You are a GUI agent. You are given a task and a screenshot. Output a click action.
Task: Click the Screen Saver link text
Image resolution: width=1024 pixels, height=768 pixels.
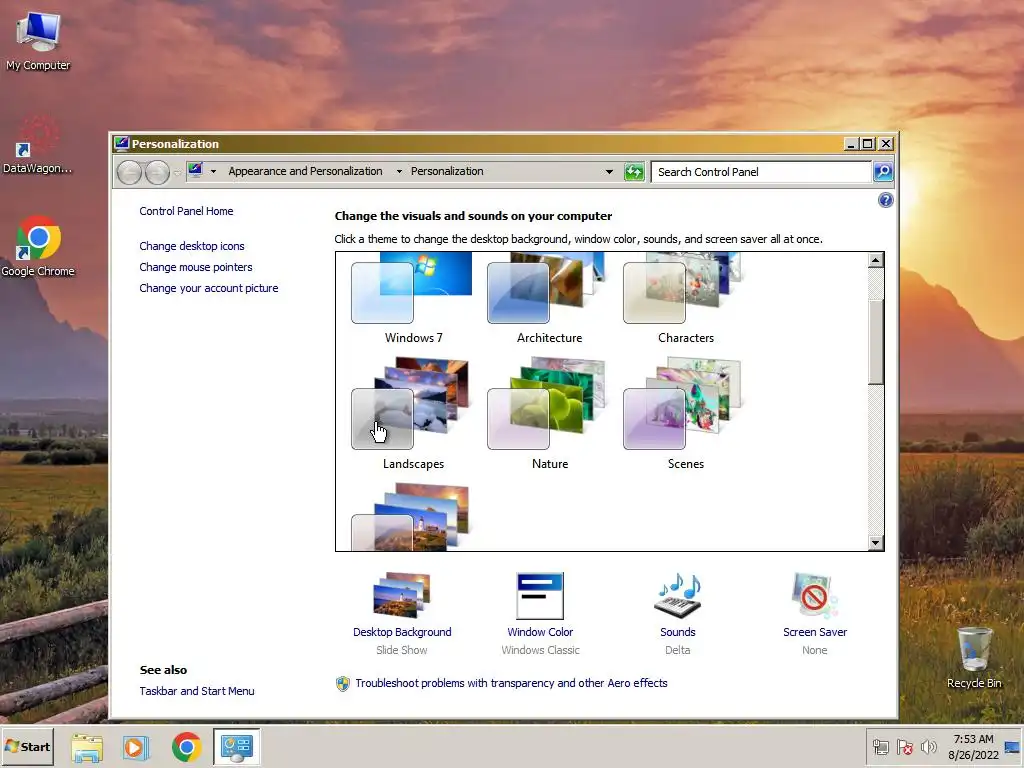815,632
